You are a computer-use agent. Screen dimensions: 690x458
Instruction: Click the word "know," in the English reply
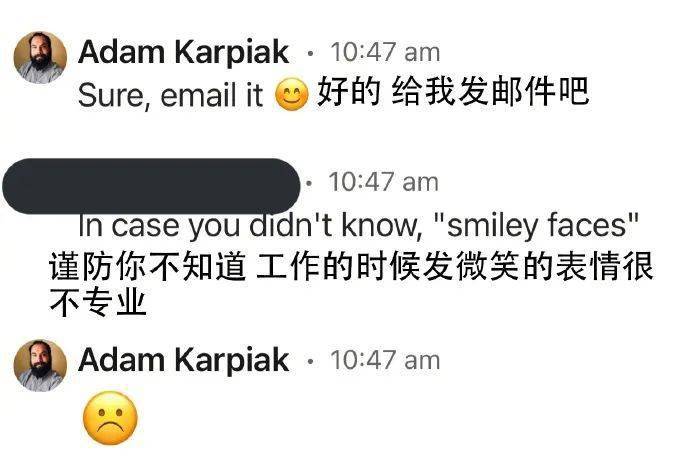coord(382,225)
